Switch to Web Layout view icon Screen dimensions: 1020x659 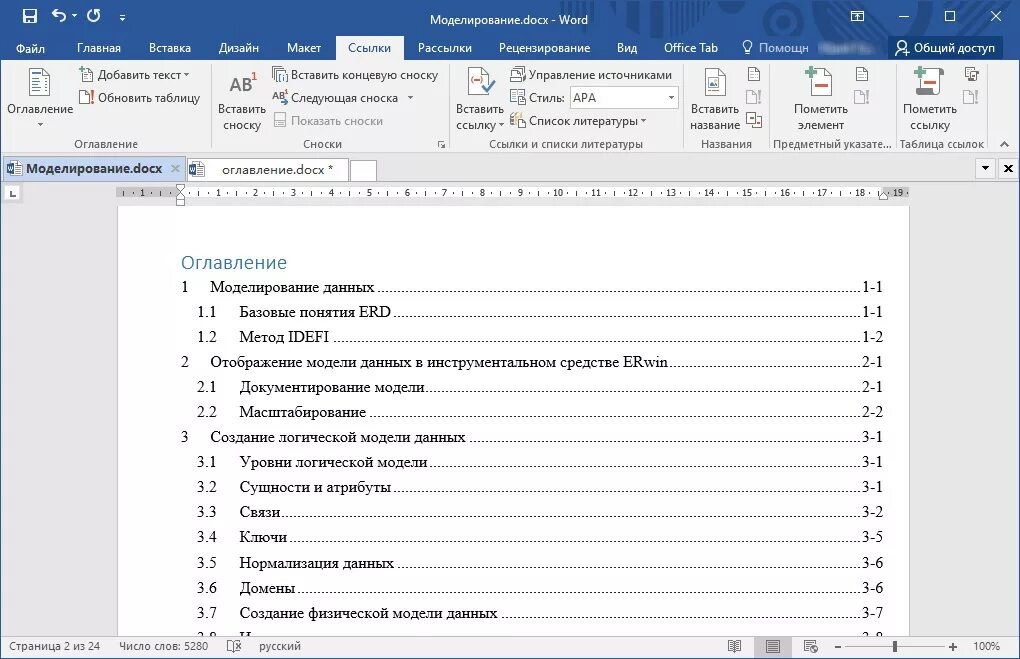click(x=811, y=647)
